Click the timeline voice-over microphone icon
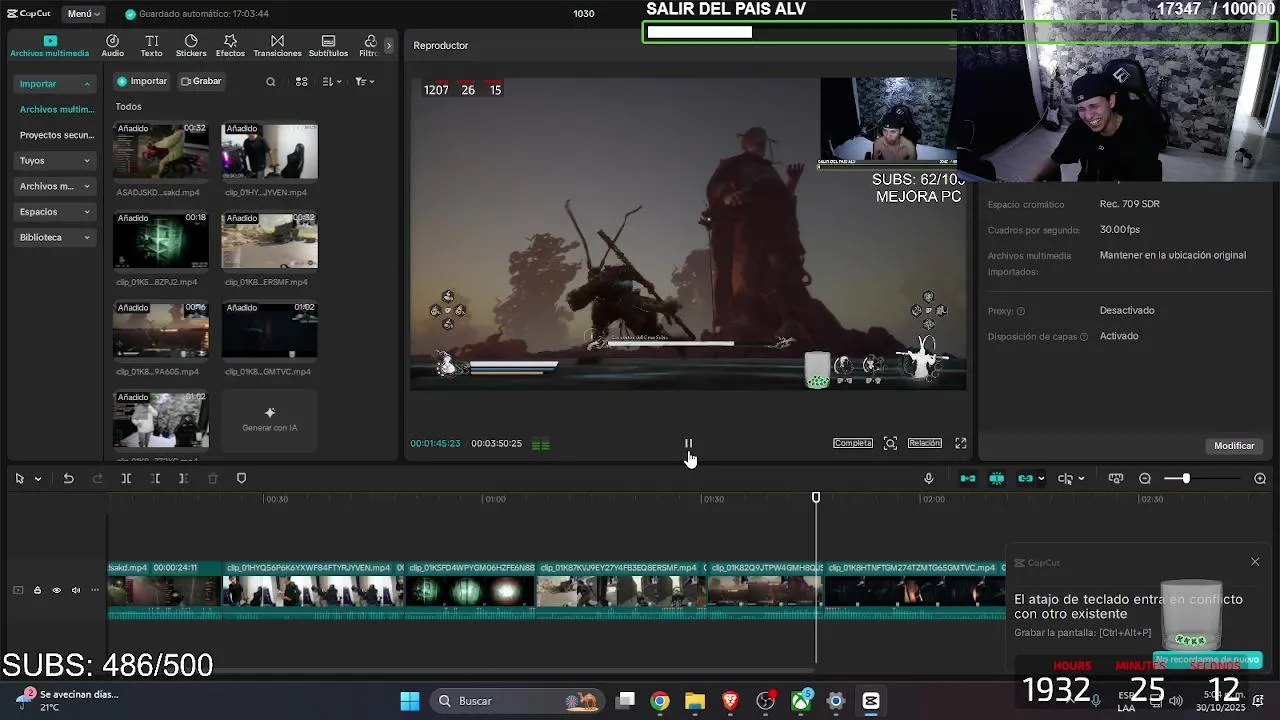1280x720 pixels. tap(928, 479)
